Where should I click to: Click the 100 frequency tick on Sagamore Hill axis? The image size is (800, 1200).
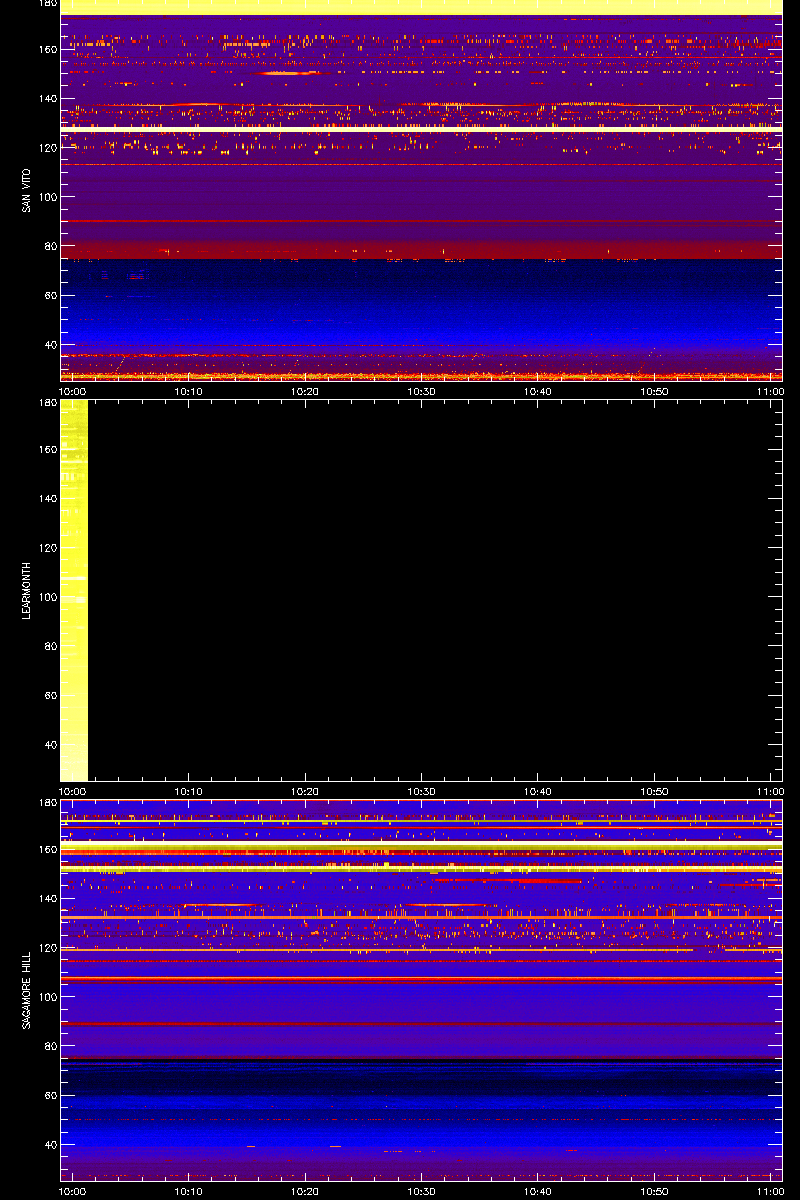click(x=47, y=997)
